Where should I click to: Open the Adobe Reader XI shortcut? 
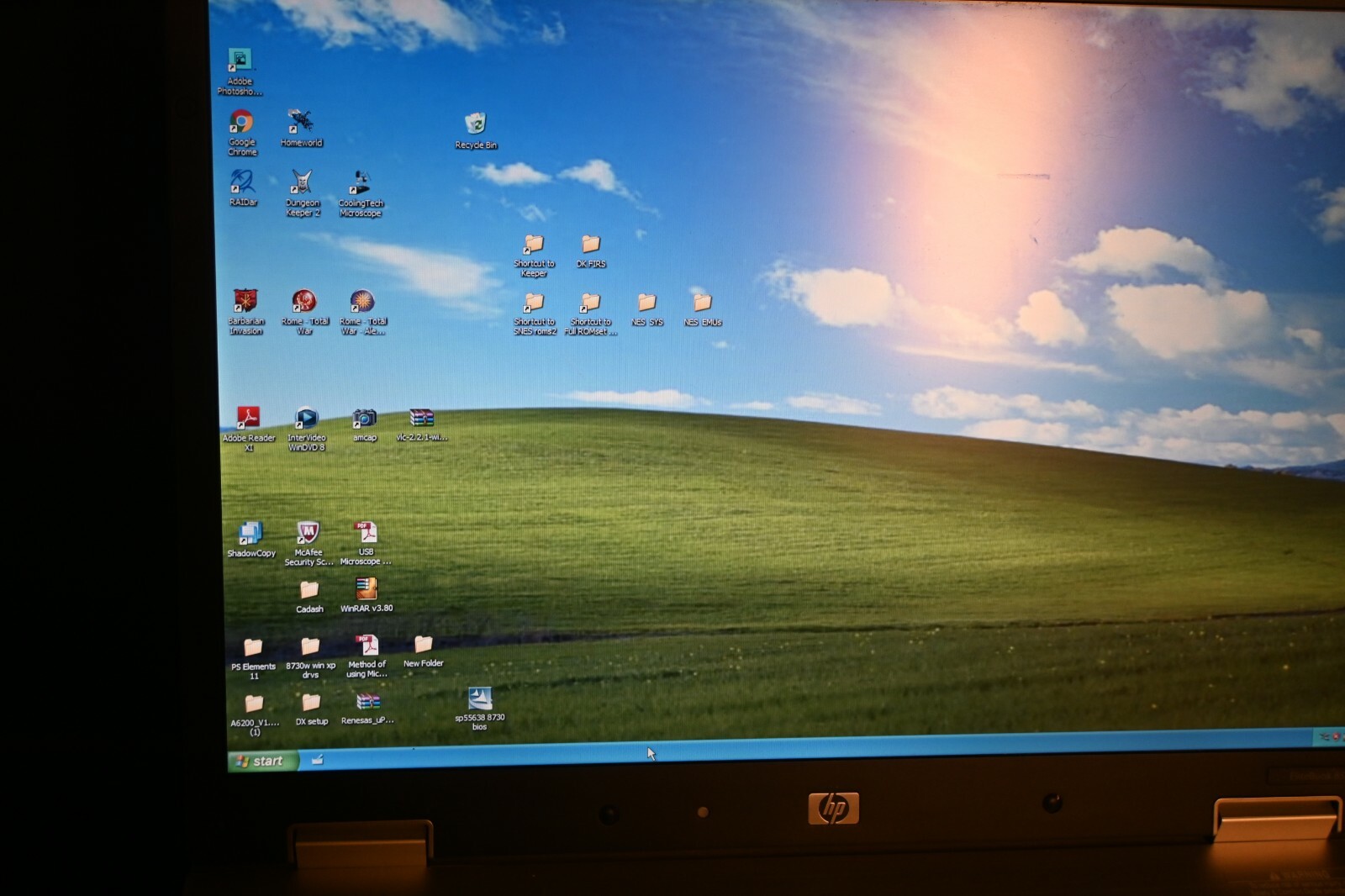(249, 429)
